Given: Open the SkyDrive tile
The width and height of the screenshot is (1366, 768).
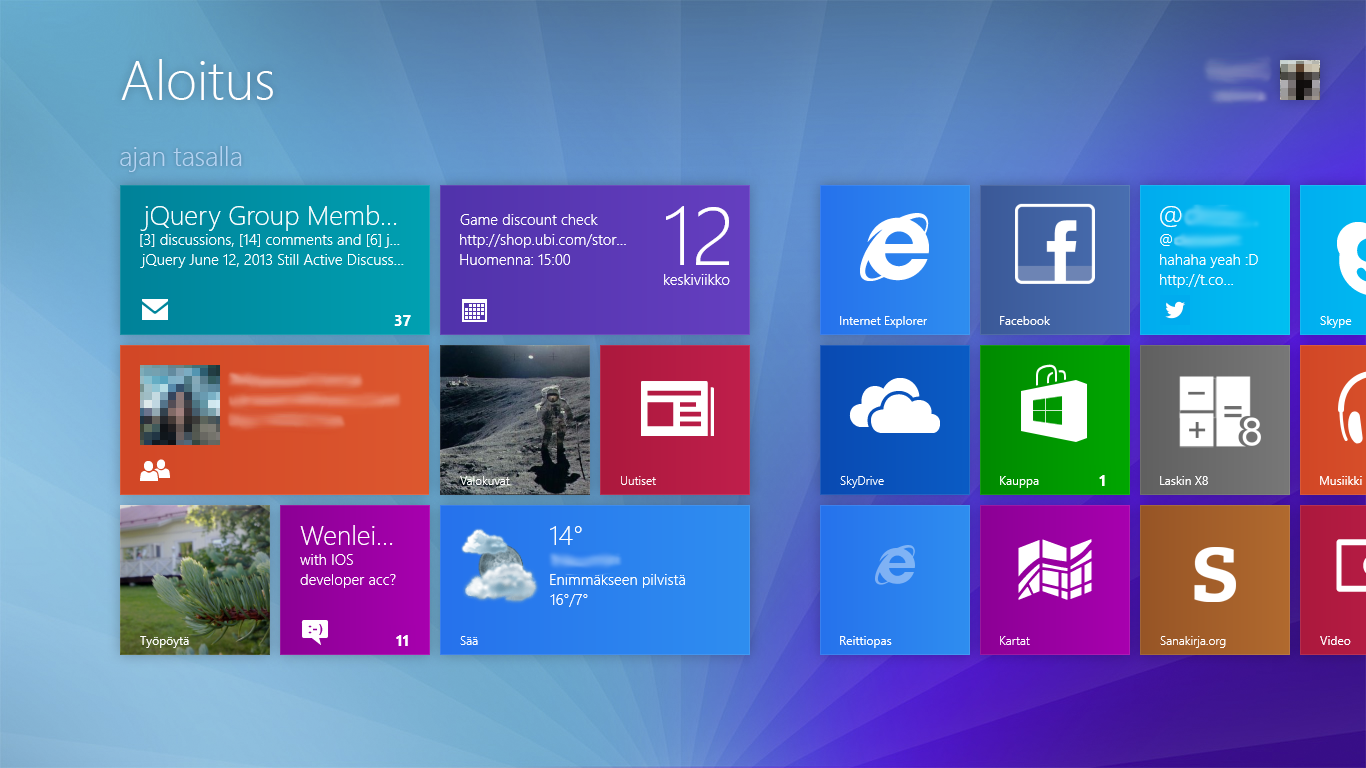Looking at the screenshot, I should point(895,420).
